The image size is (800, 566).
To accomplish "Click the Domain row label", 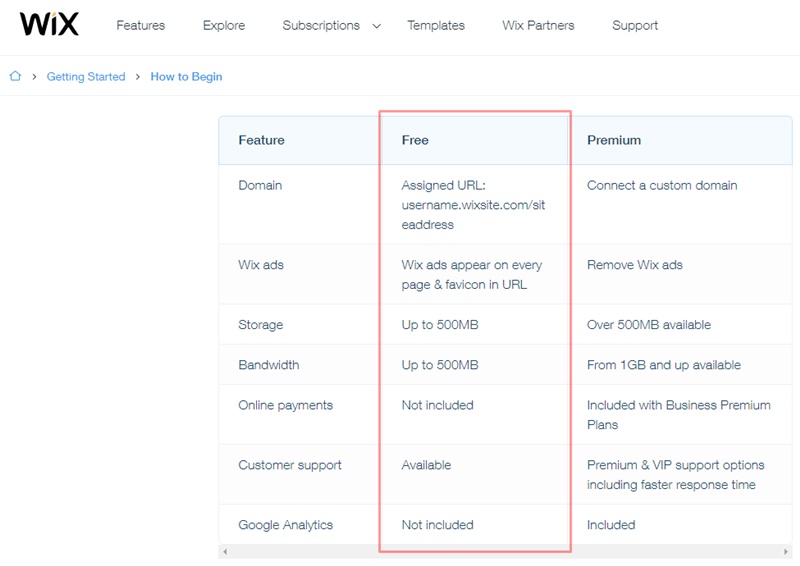I will (260, 185).
